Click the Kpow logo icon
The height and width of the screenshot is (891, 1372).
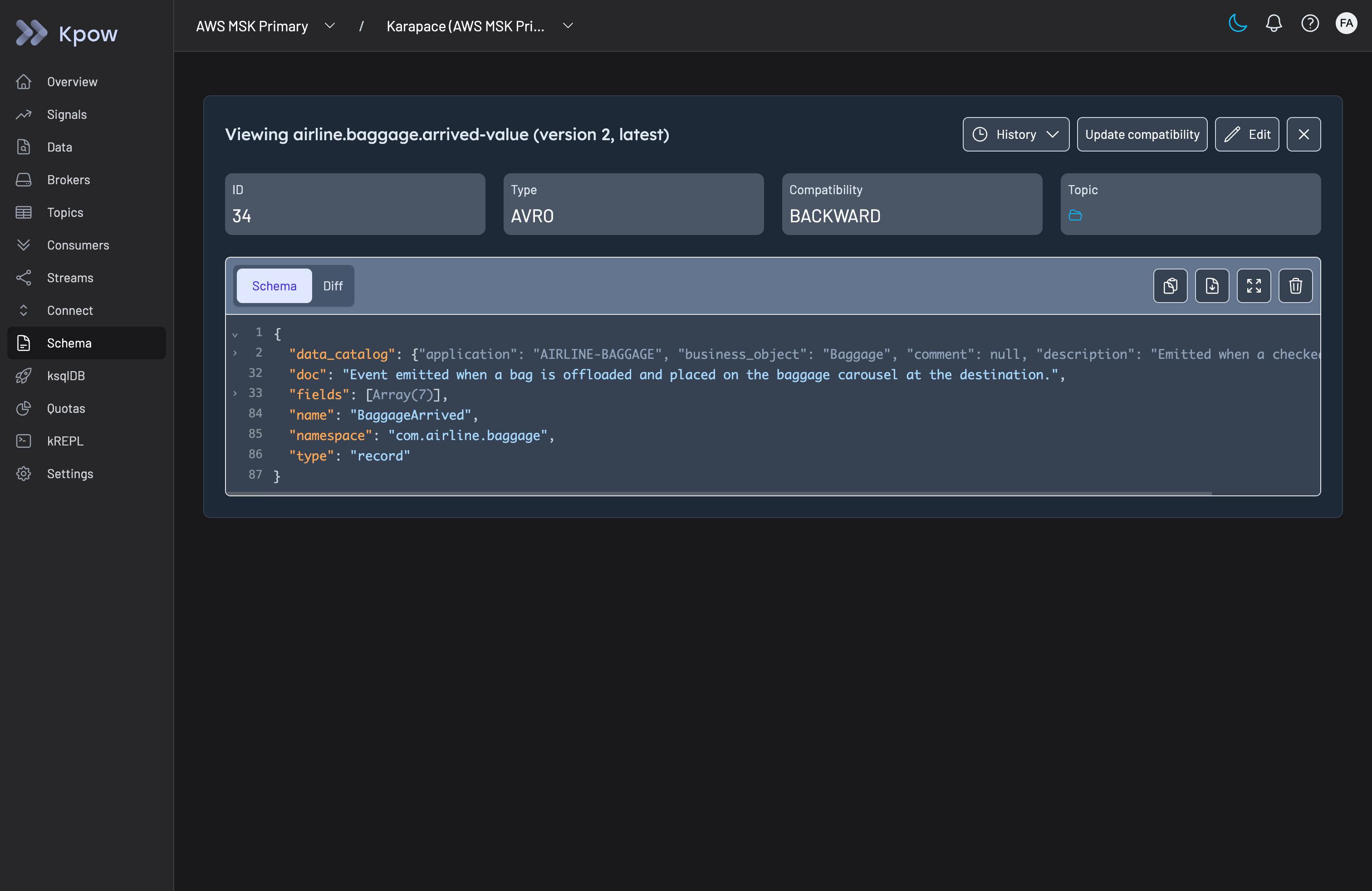coord(31,33)
